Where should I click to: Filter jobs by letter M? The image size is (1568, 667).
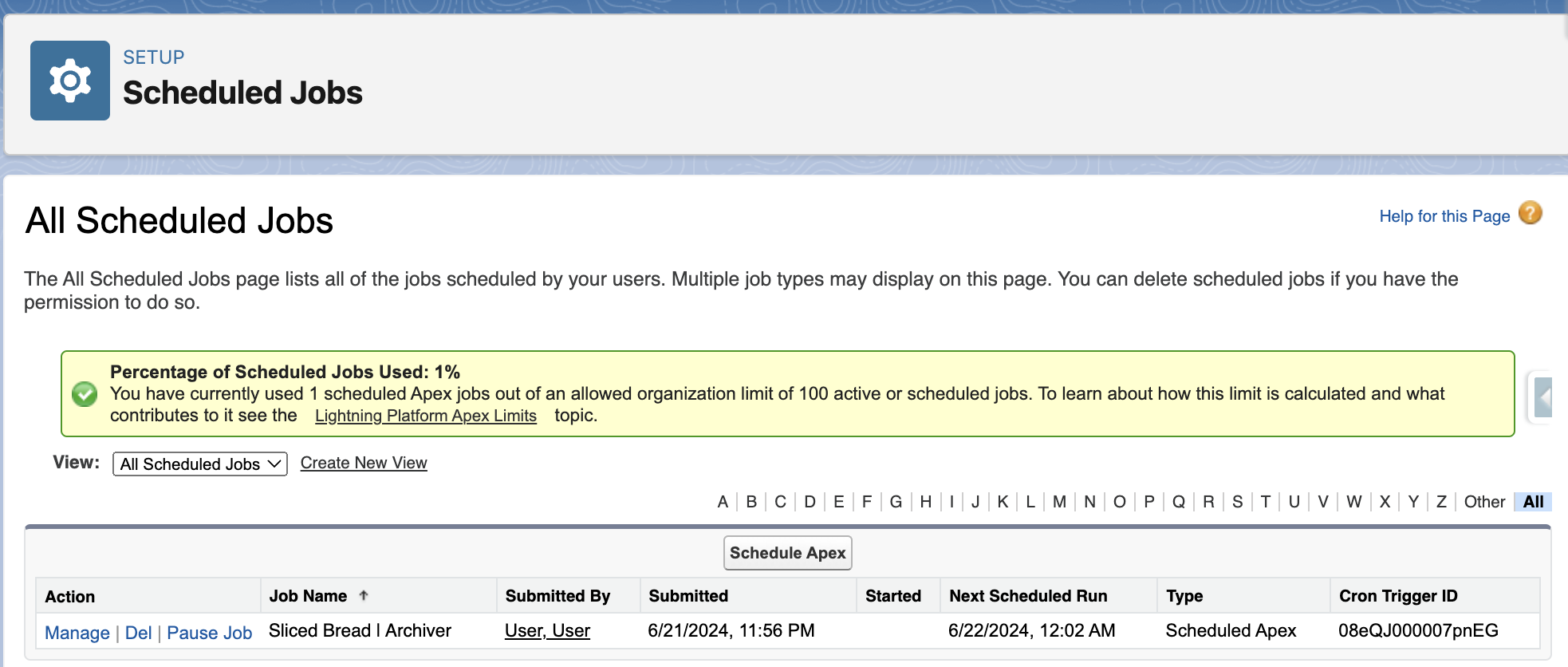pos(1059,502)
